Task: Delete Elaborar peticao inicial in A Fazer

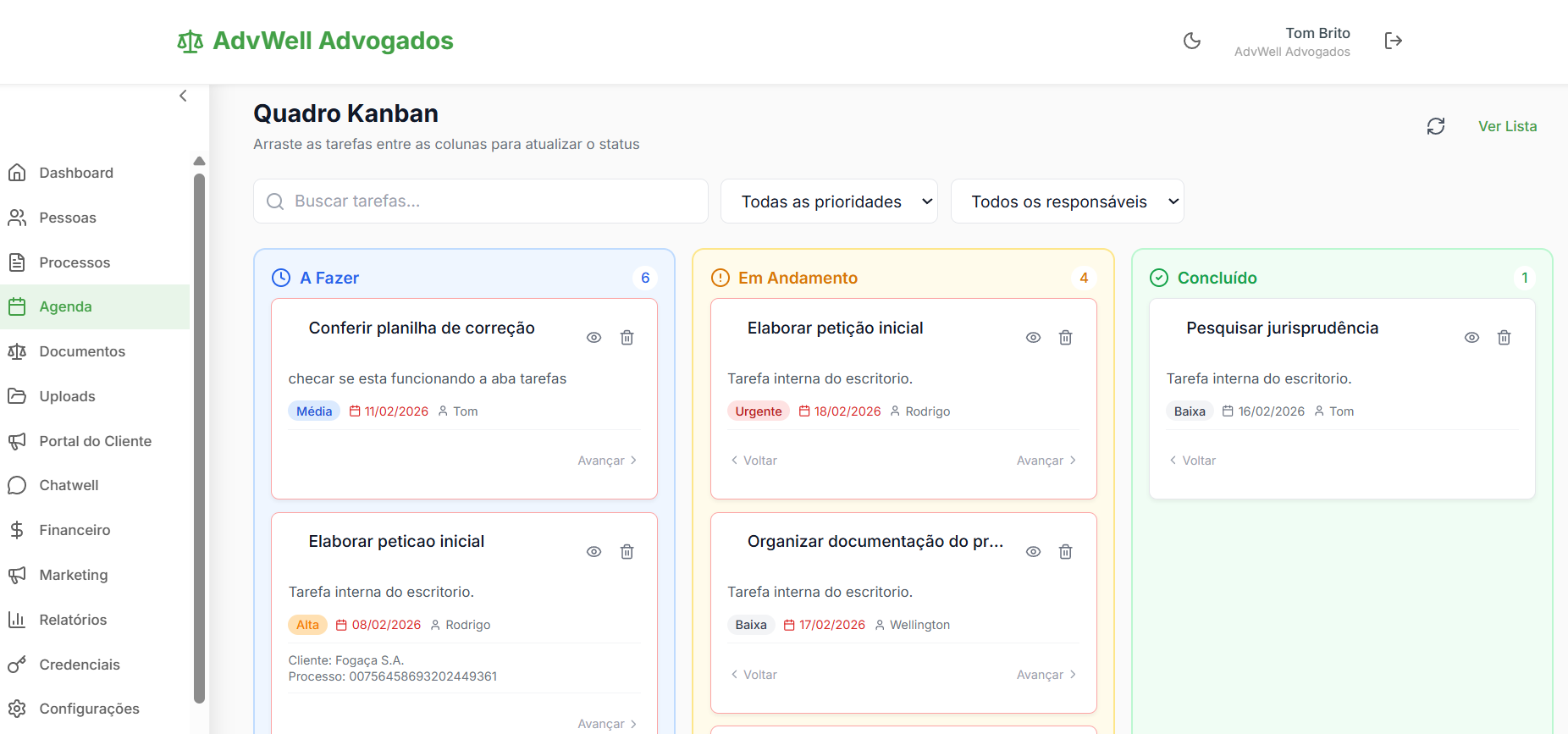Action: [x=627, y=552]
